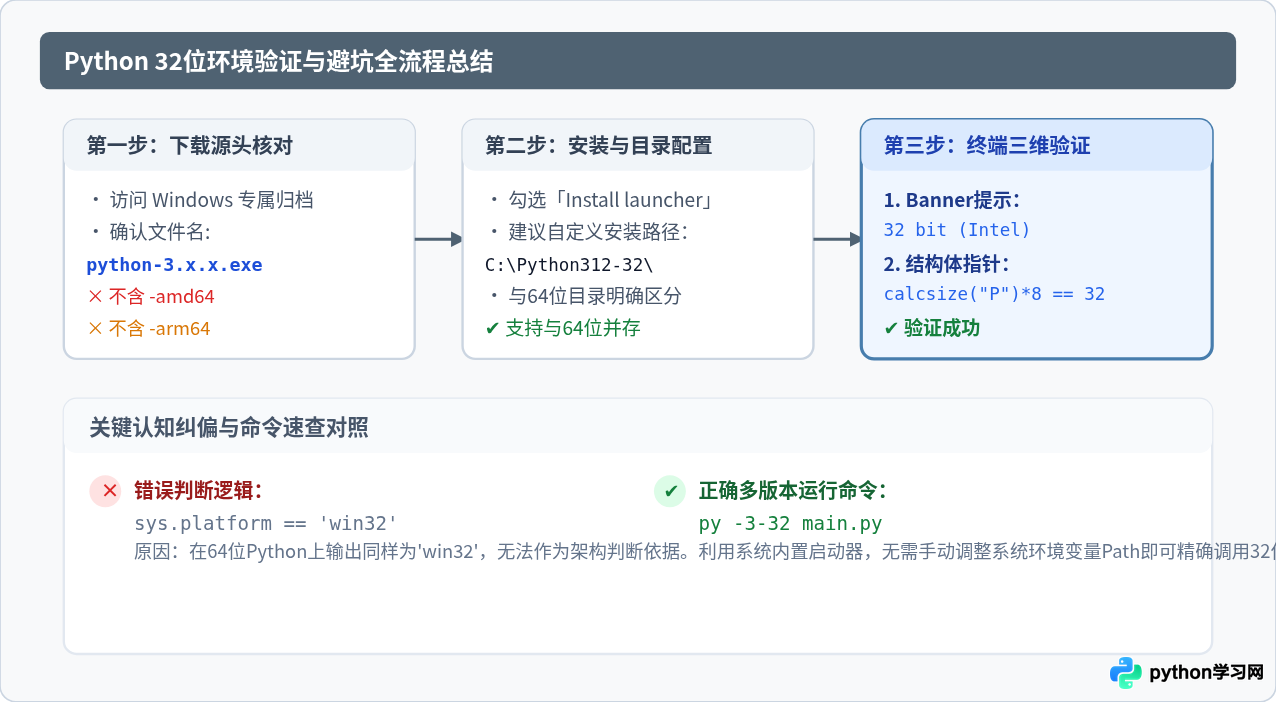Click '正确多版本运行命令:' heading
Screen dimensions: 1276x702
coord(793,491)
